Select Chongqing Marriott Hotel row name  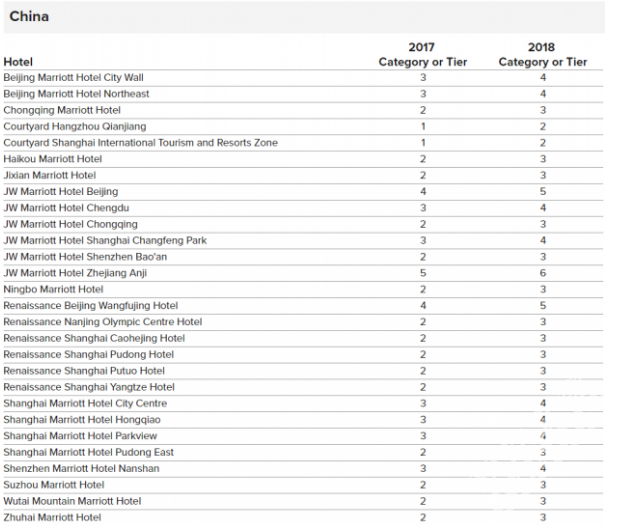tap(62, 110)
